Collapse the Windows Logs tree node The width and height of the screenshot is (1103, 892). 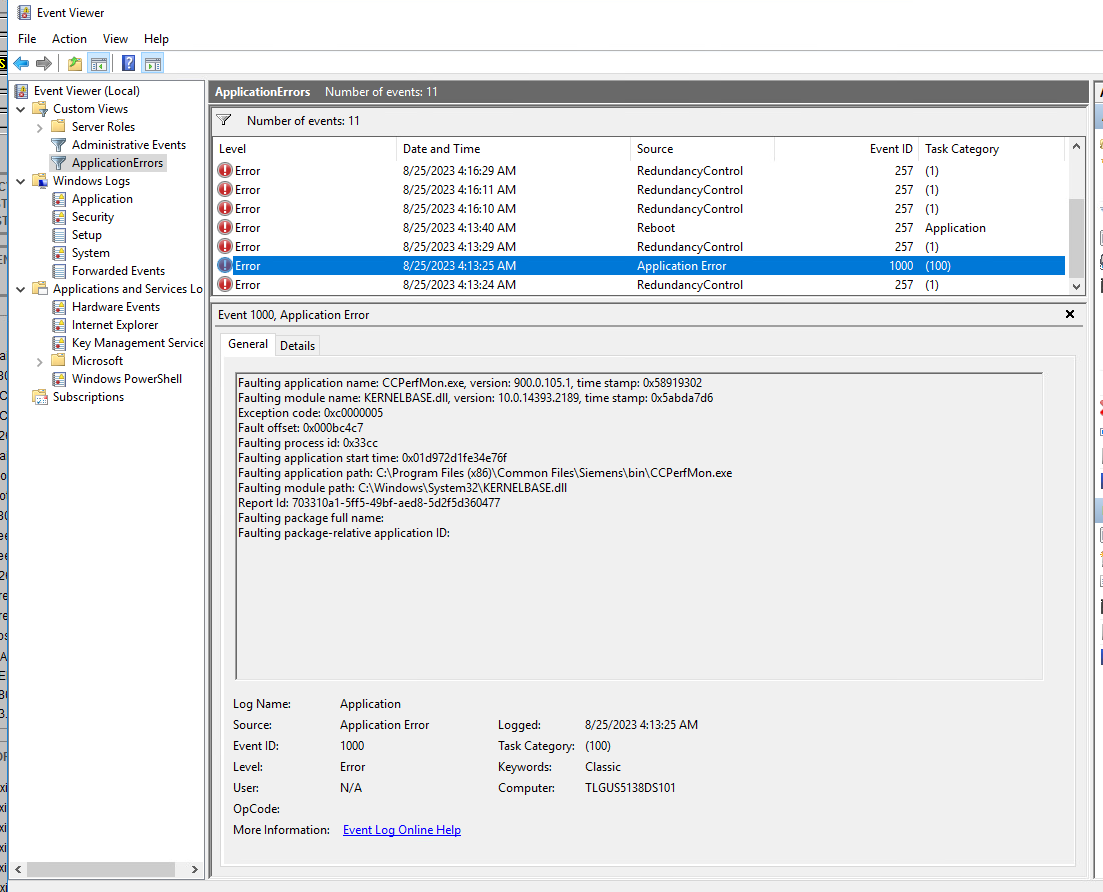pyautogui.click(x=22, y=181)
